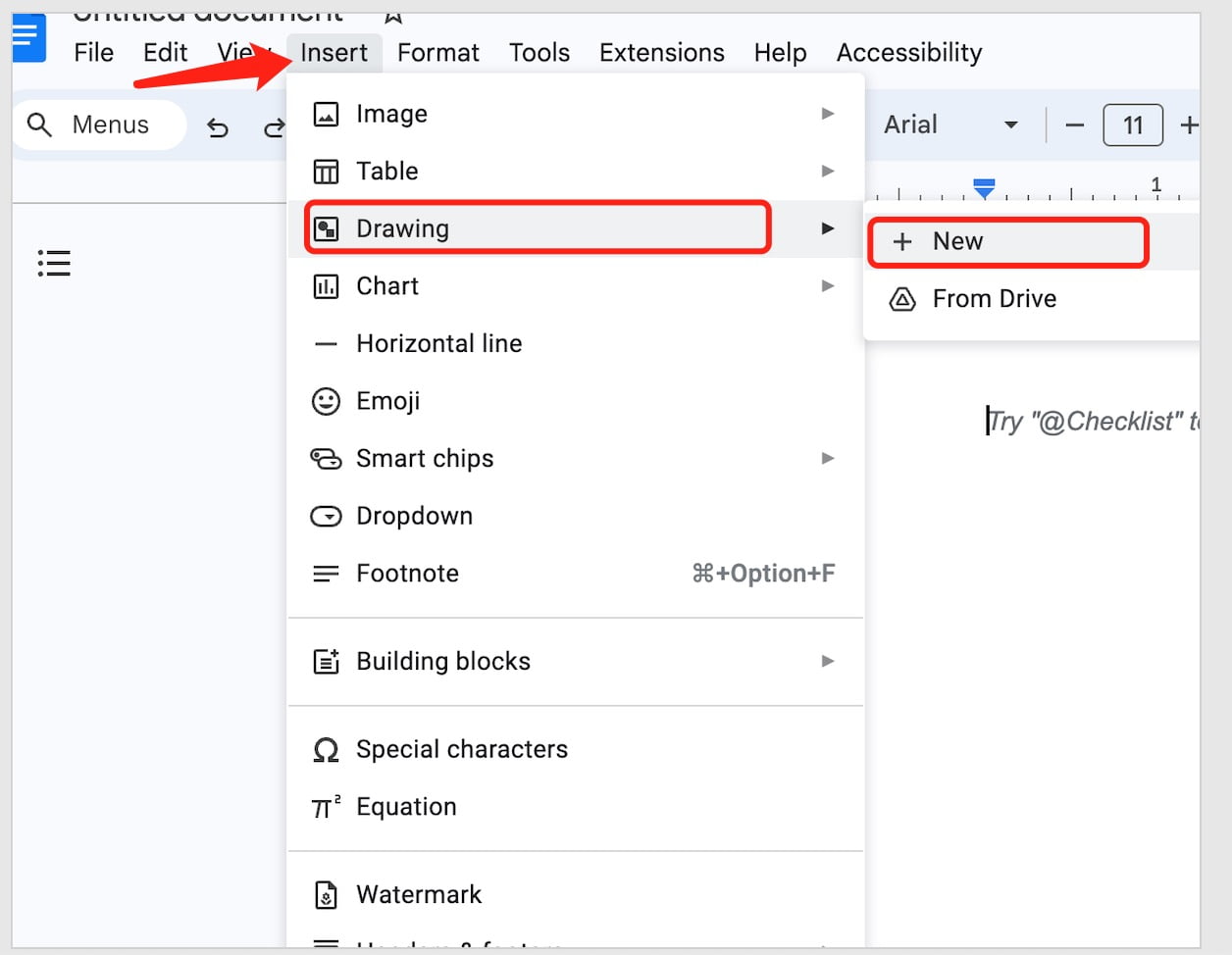The width and height of the screenshot is (1232, 955).
Task: Expand the Table submenu arrow
Action: tap(828, 171)
